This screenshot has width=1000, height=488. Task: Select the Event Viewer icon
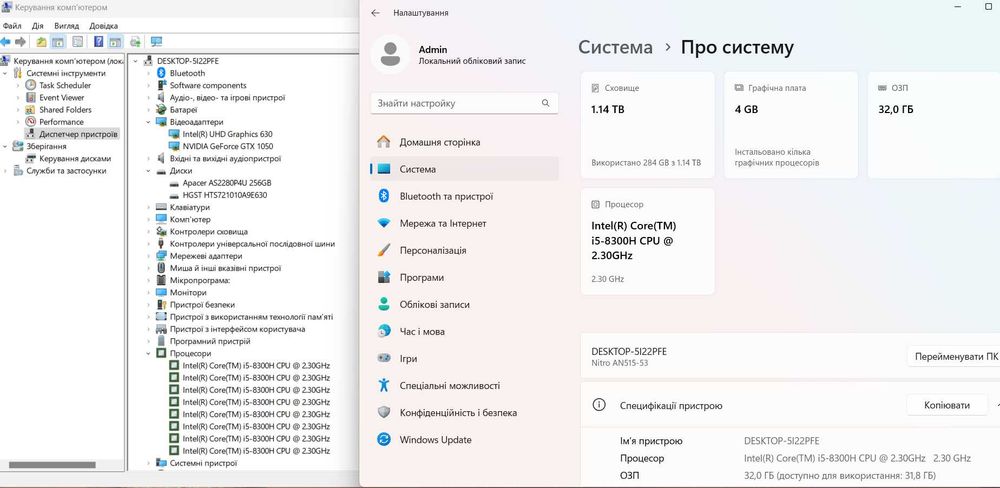pyautogui.click(x=31, y=98)
